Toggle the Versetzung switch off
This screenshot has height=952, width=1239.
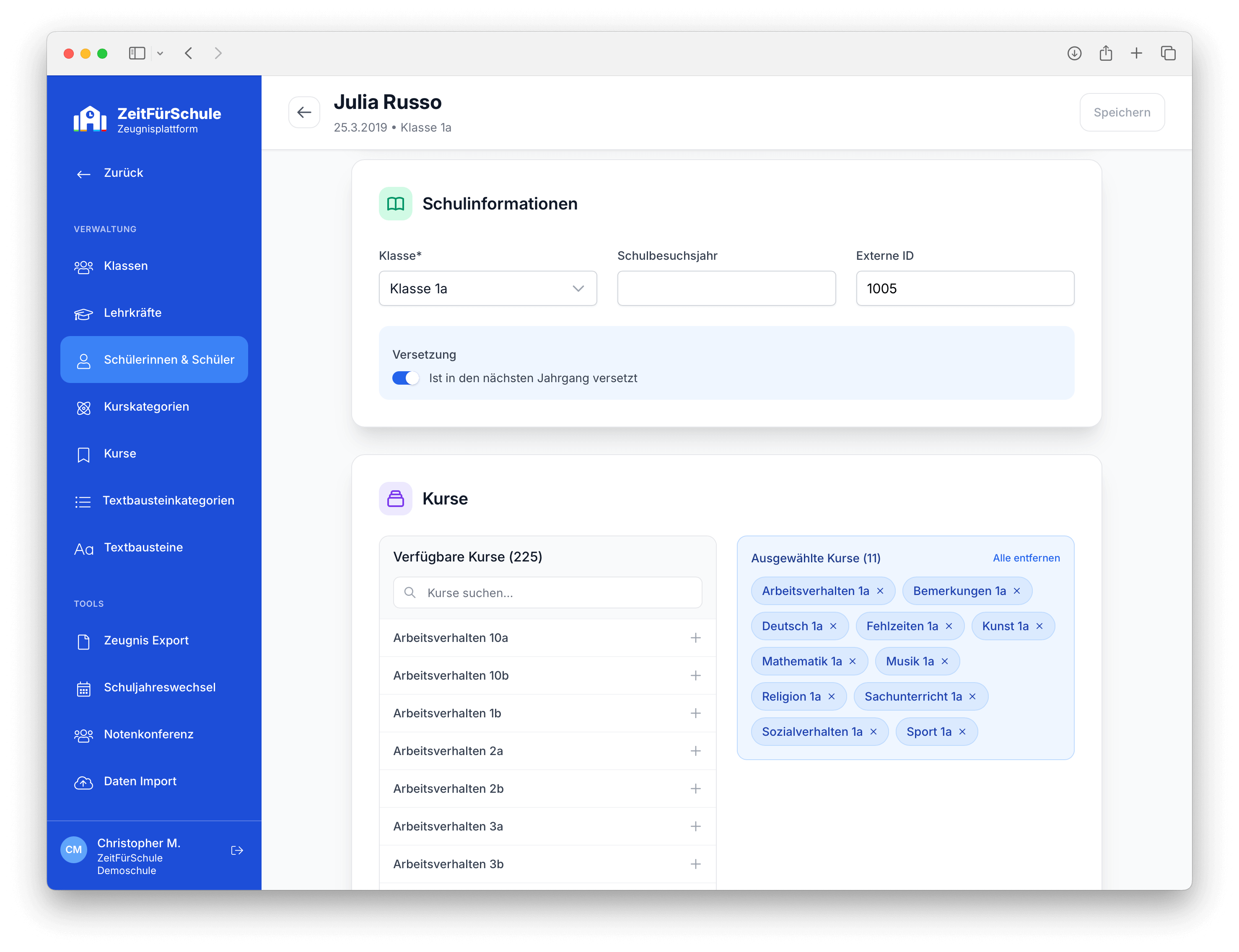(x=406, y=378)
